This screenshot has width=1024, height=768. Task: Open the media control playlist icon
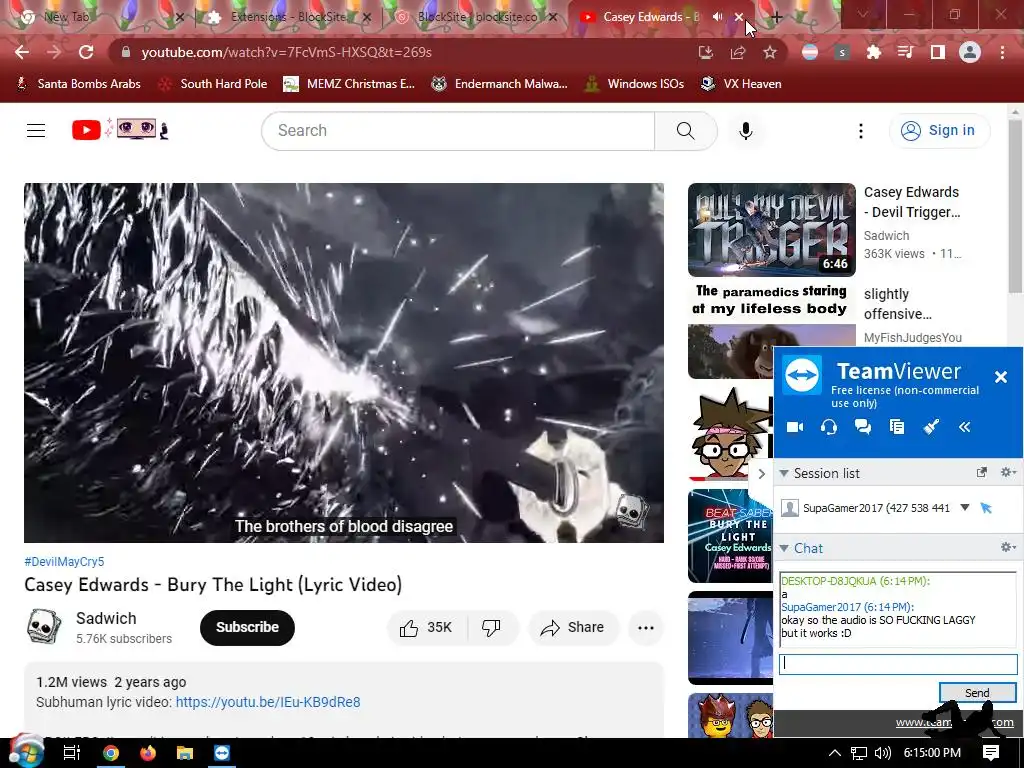(905, 52)
